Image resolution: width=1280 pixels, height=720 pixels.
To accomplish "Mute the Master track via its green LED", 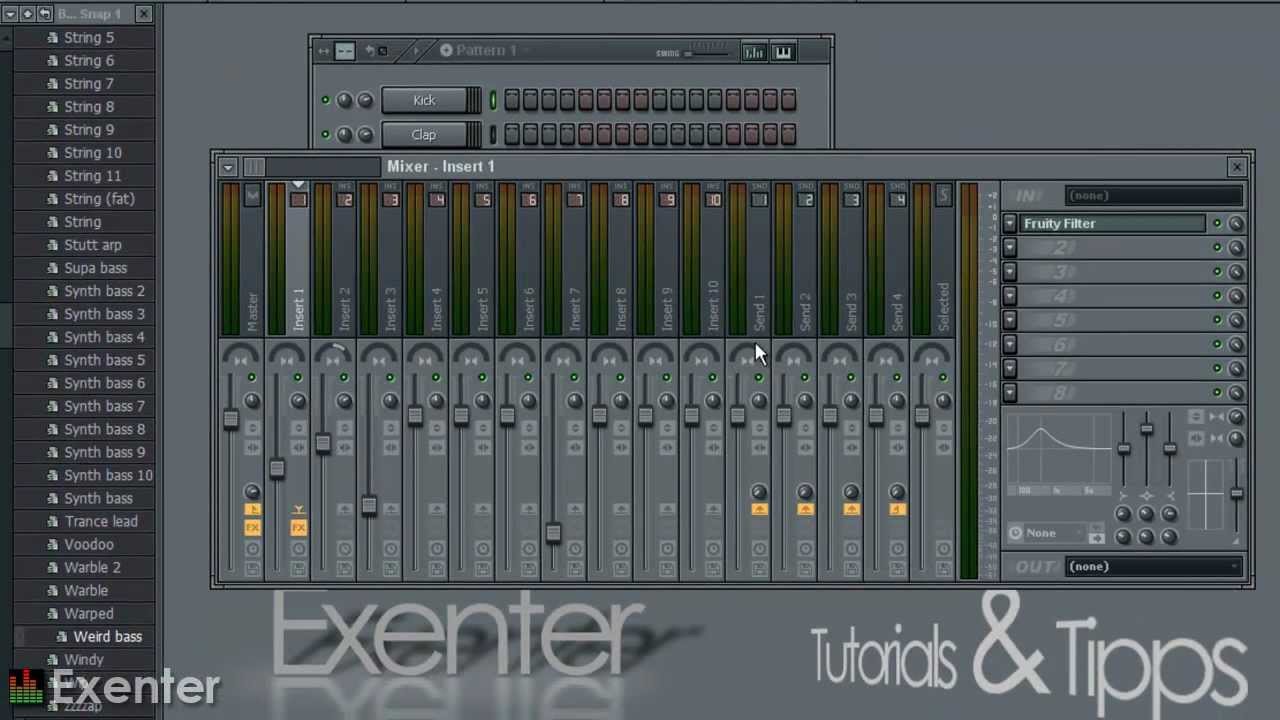I will pos(252,377).
